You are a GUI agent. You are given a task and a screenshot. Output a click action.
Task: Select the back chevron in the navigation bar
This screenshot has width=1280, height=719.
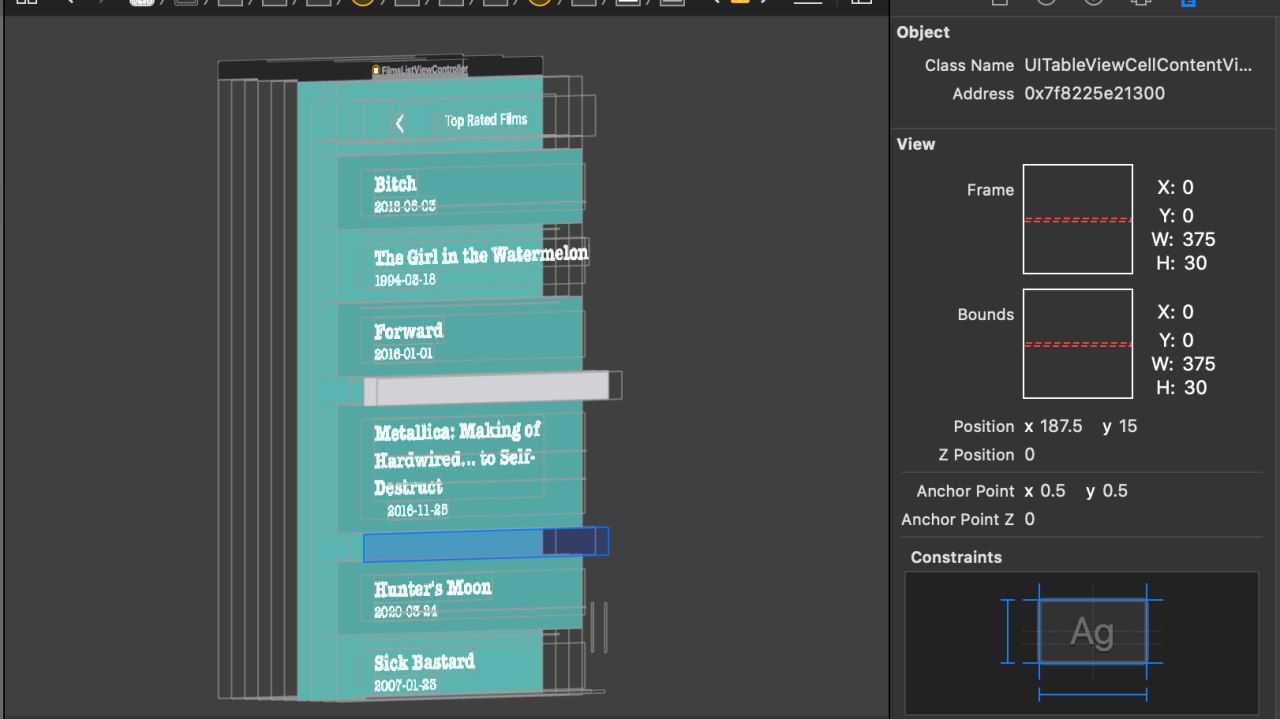point(399,123)
